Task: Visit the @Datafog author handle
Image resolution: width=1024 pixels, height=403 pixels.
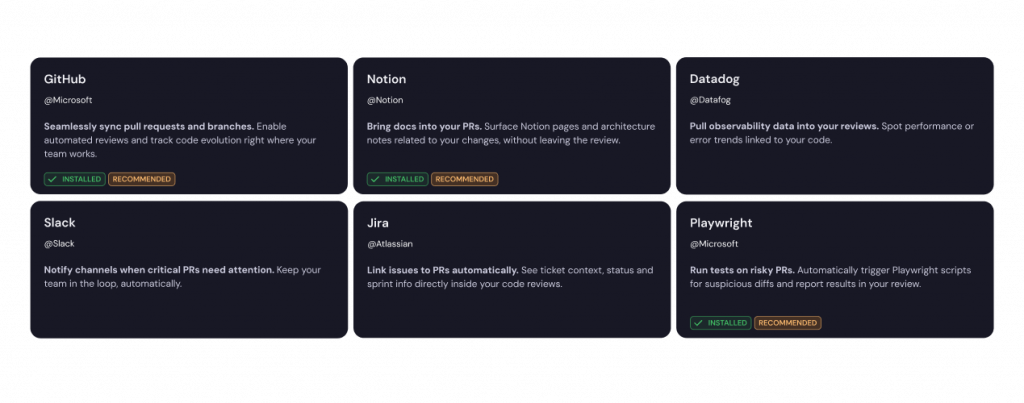Action: click(713, 100)
